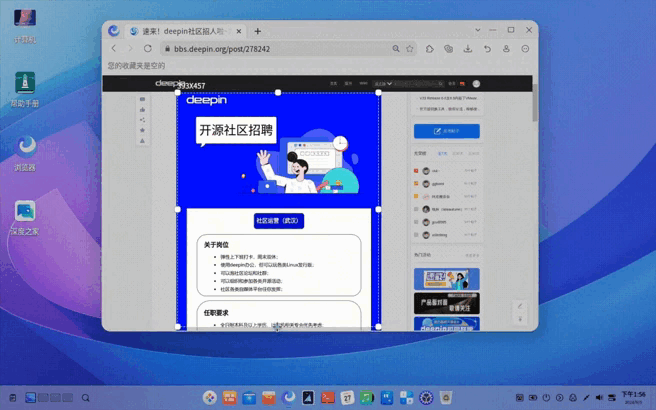
Task: Click the search magnifier on the taskbar
Action: click(x=86, y=398)
